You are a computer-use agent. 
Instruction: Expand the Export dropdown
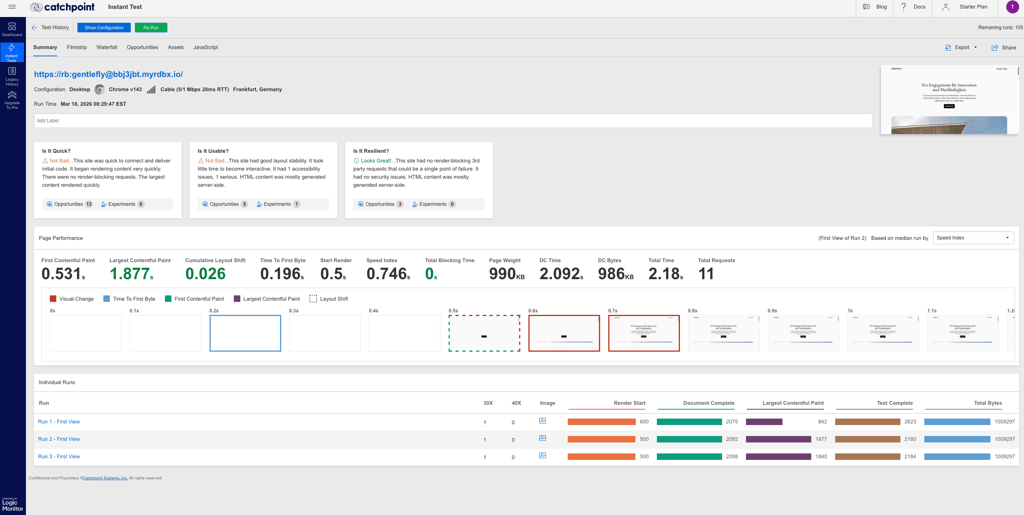coord(961,48)
